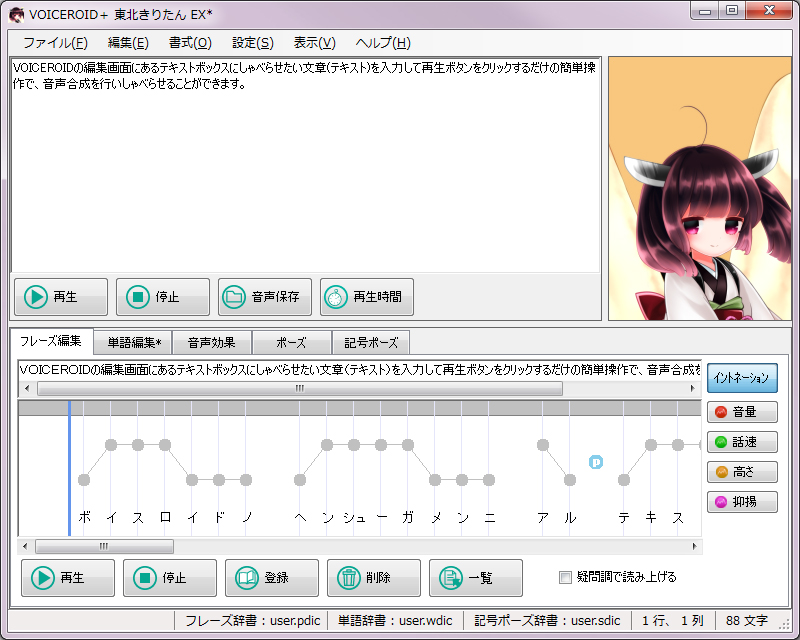
Task: Delete the phrase with the 削除 button
Action: (374, 578)
